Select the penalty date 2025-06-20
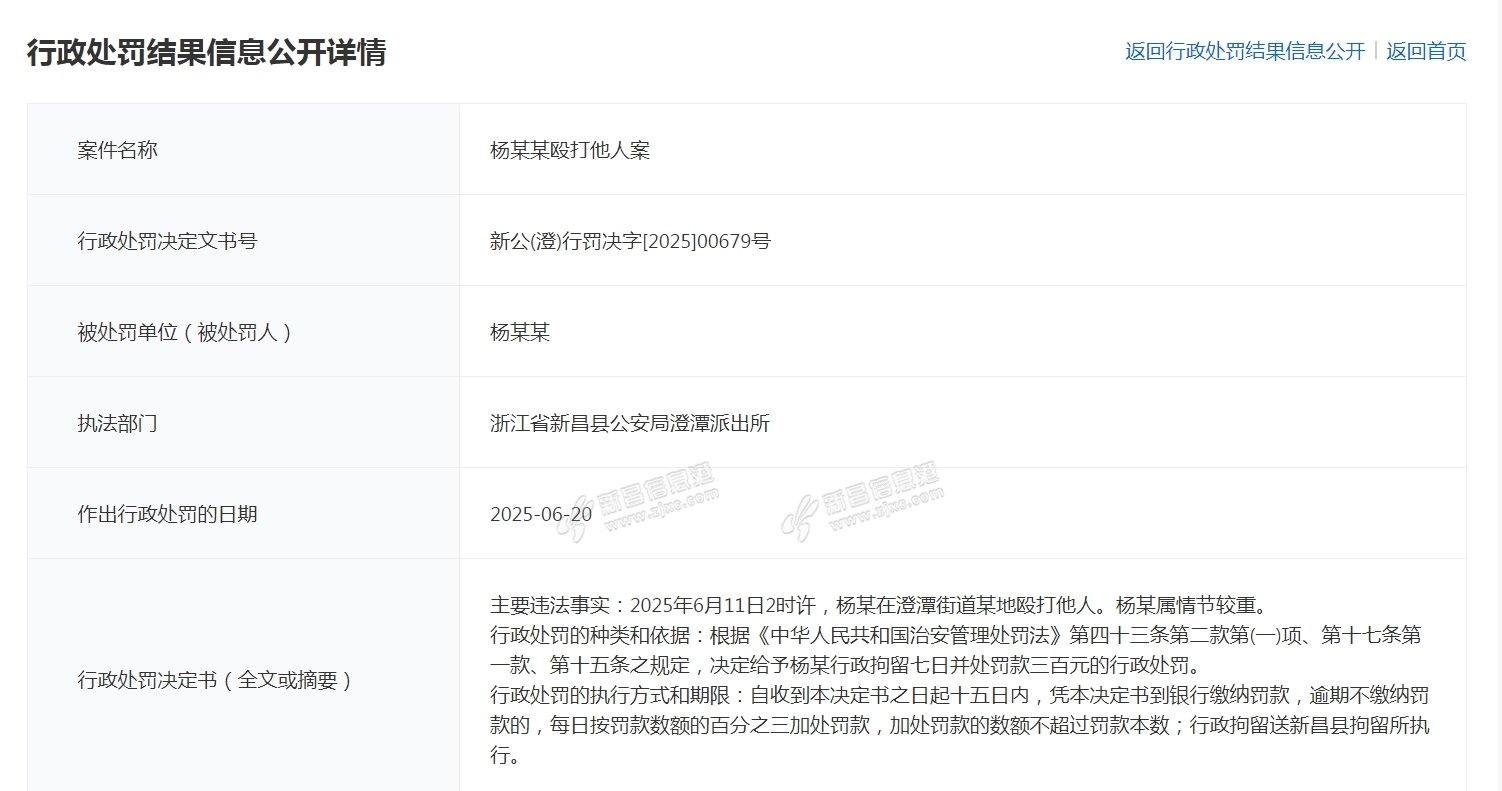The height and width of the screenshot is (791, 1502). (x=541, y=514)
